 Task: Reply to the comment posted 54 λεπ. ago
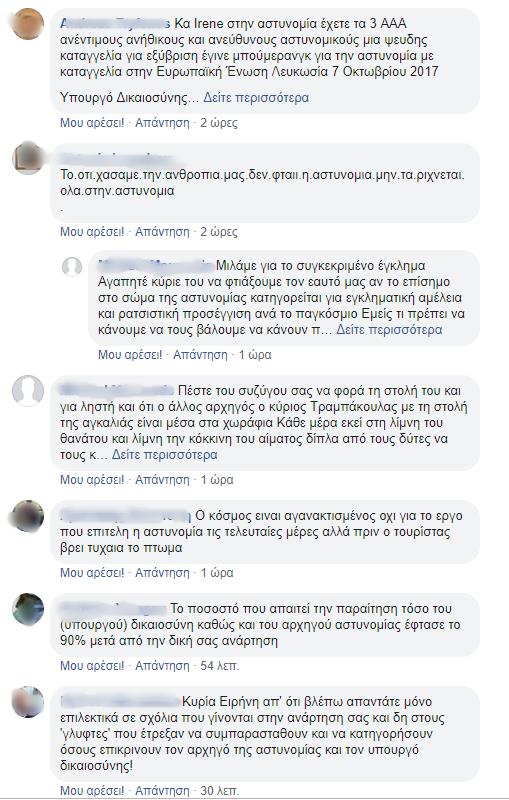(x=162, y=666)
